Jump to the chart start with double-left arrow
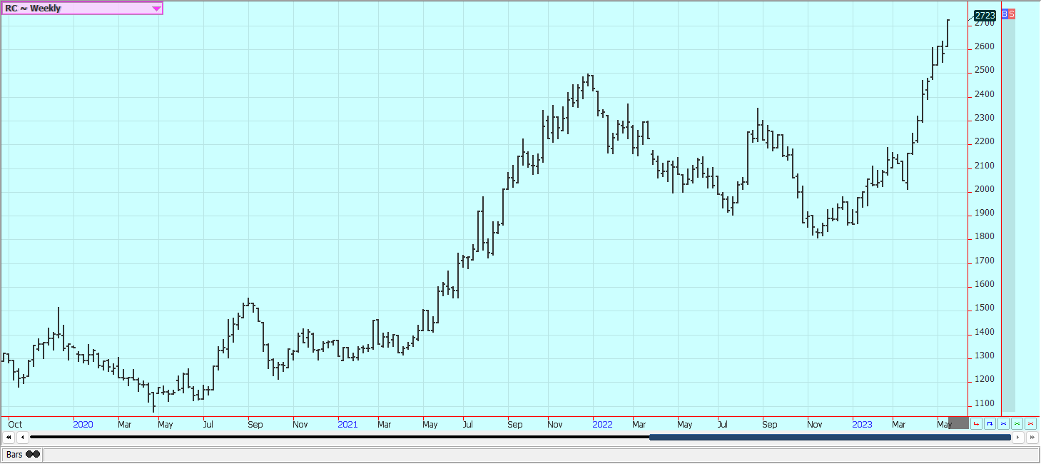The height and width of the screenshot is (464, 1042). coord(9,437)
